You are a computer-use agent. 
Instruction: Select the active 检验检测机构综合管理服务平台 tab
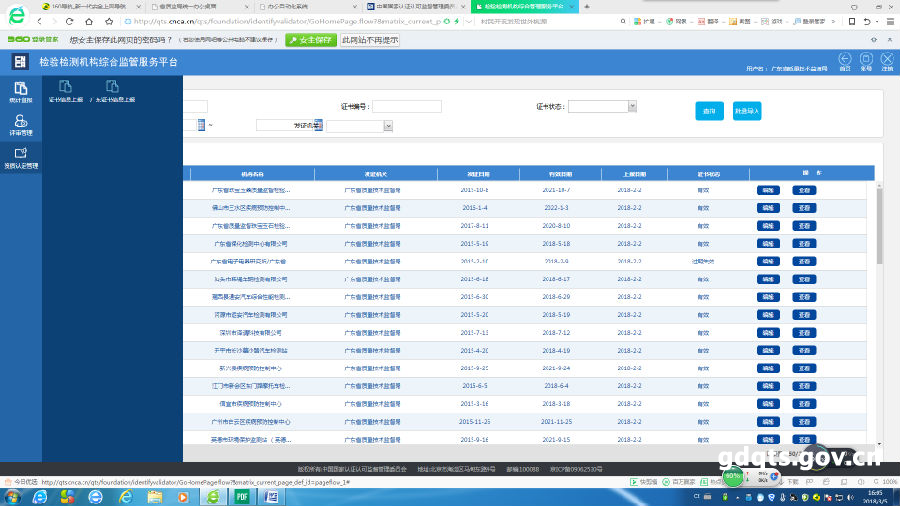pyautogui.click(x=523, y=6)
